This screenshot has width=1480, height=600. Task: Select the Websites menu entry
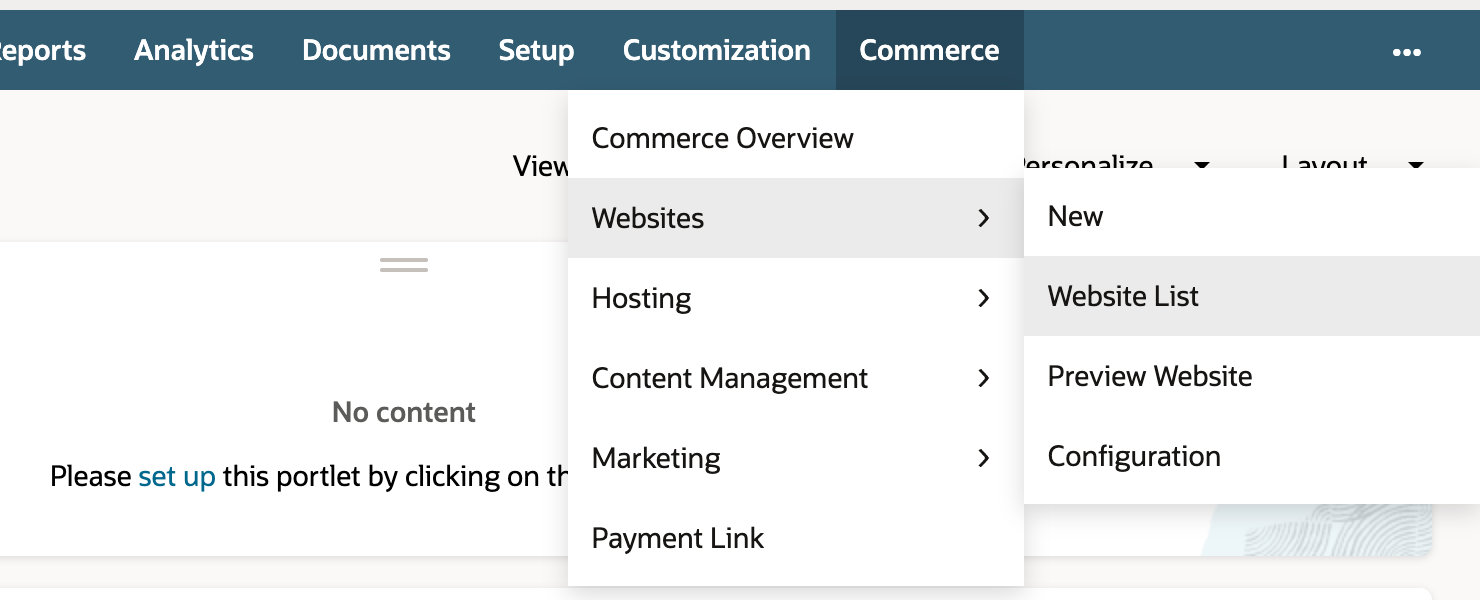coord(796,218)
